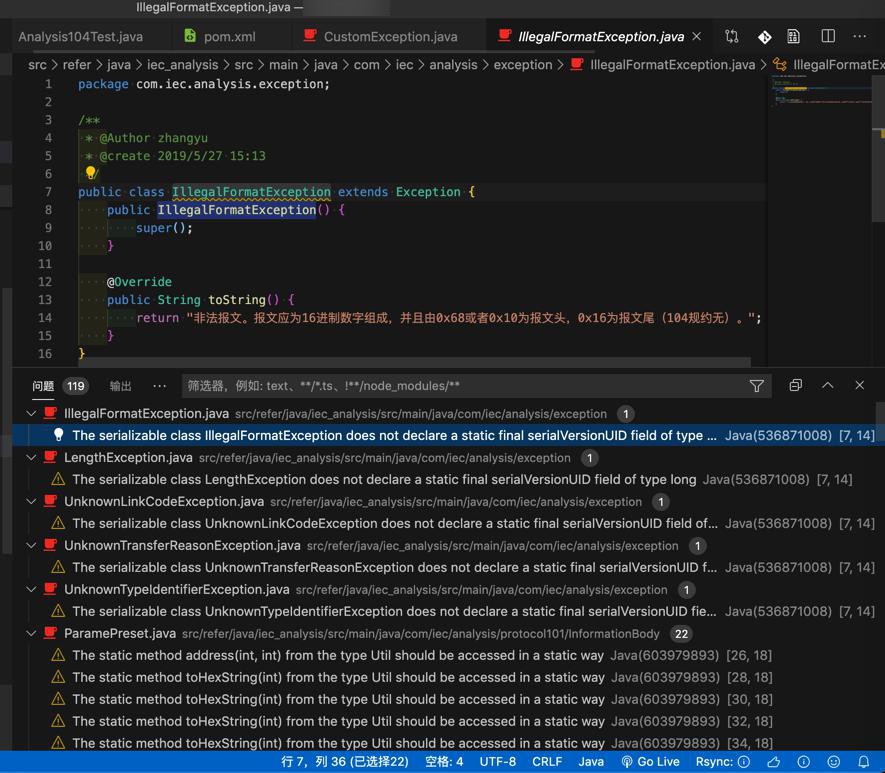Switch to the 输出 (Output) panel tab

click(x=121, y=386)
